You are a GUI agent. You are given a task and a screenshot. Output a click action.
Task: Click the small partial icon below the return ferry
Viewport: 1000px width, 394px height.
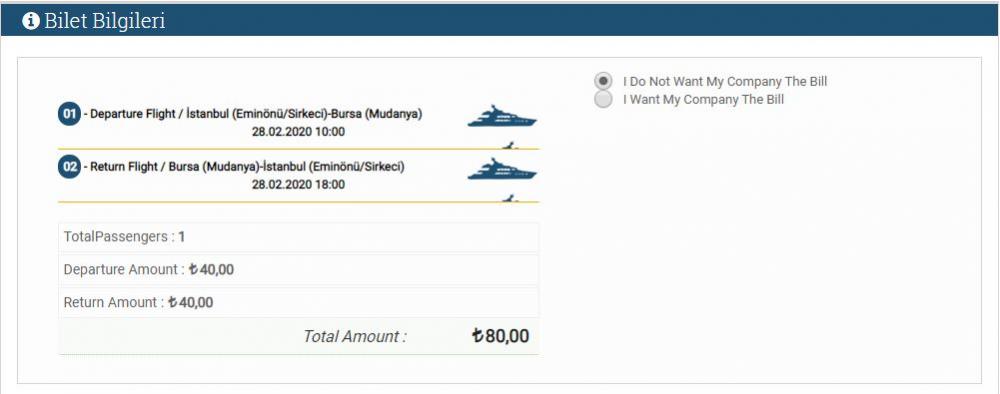tap(508, 198)
